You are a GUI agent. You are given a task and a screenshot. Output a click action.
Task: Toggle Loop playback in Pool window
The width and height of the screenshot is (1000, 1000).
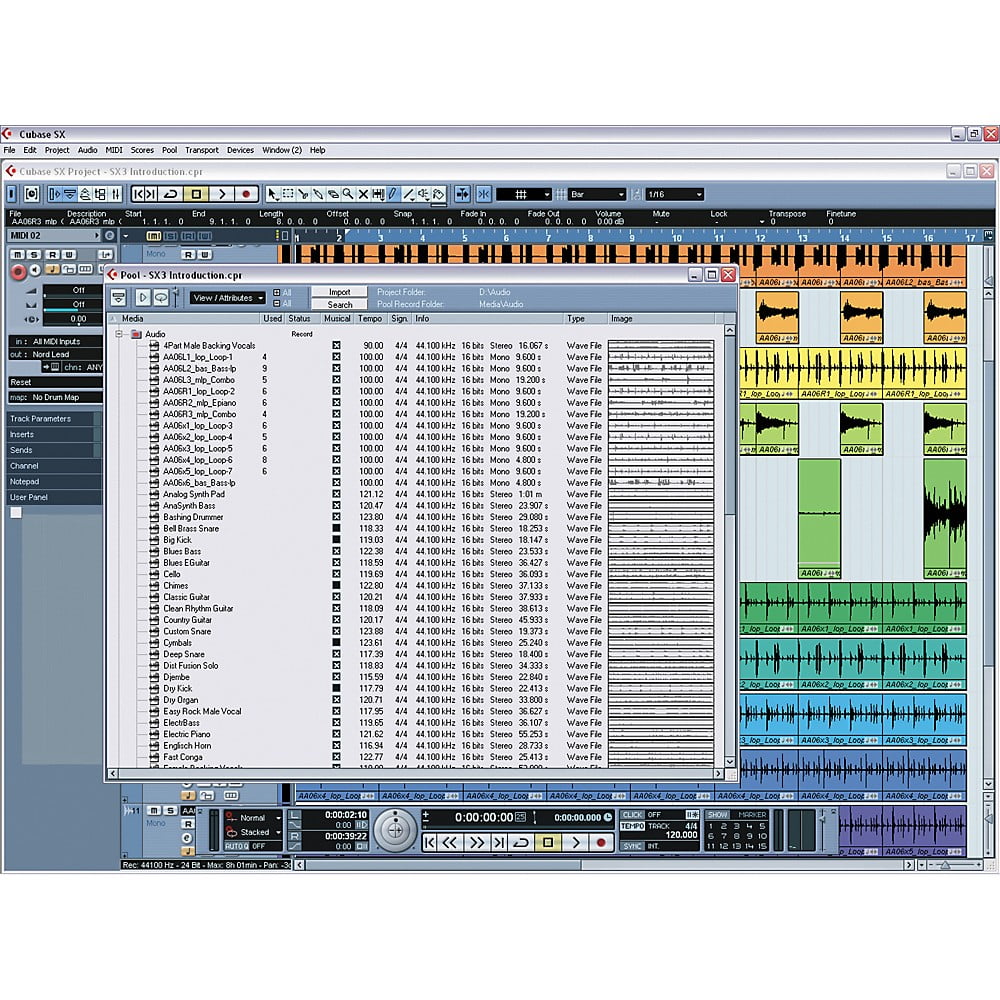(x=161, y=298)
